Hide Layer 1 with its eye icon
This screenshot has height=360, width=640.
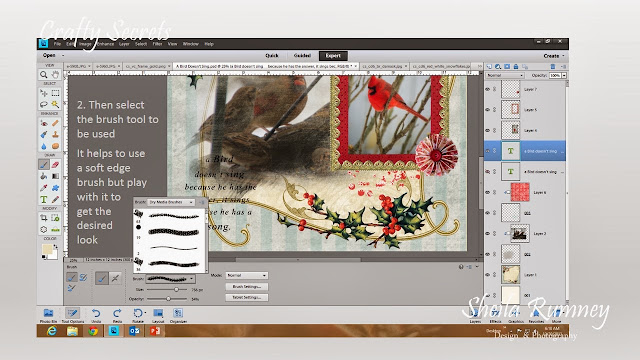click(487, 275)
